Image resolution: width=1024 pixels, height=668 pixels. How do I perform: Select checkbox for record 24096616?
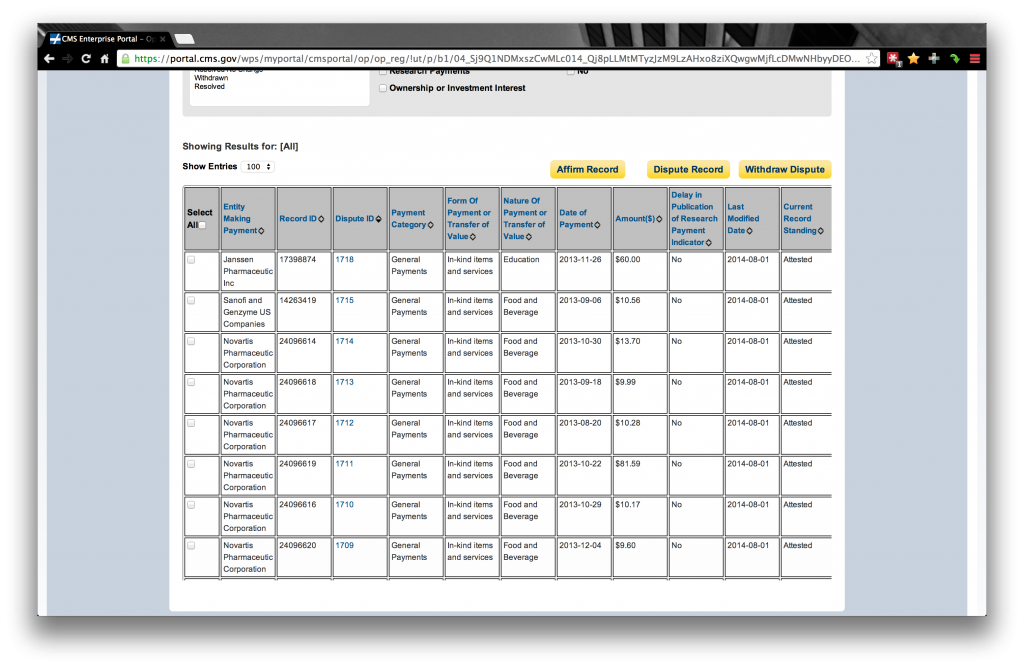click(191, 505)
